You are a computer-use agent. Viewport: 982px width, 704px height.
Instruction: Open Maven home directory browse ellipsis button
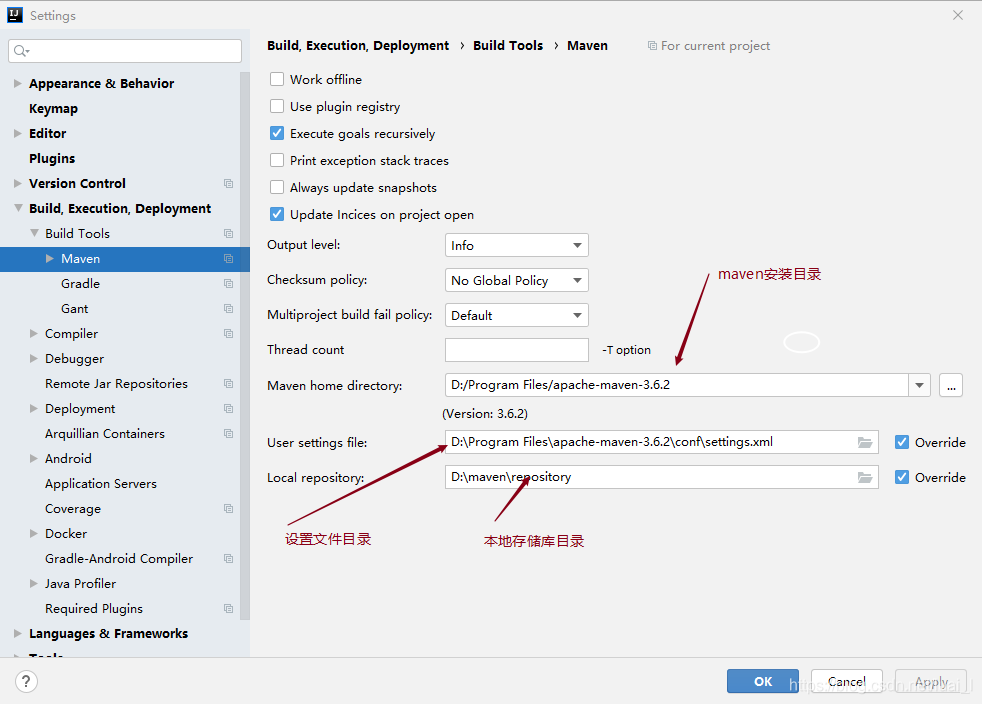pos(951,385)
